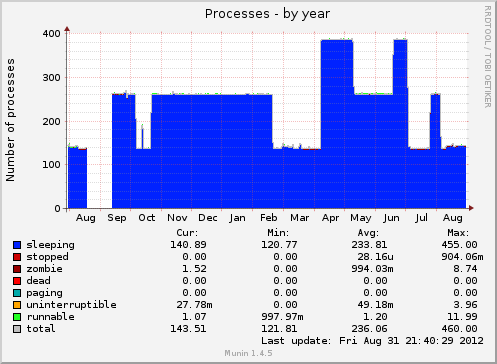Click the zombie legend color swatch
Image resolution: width=497 pixels, height=364 pixels.
tap(17, 269)
